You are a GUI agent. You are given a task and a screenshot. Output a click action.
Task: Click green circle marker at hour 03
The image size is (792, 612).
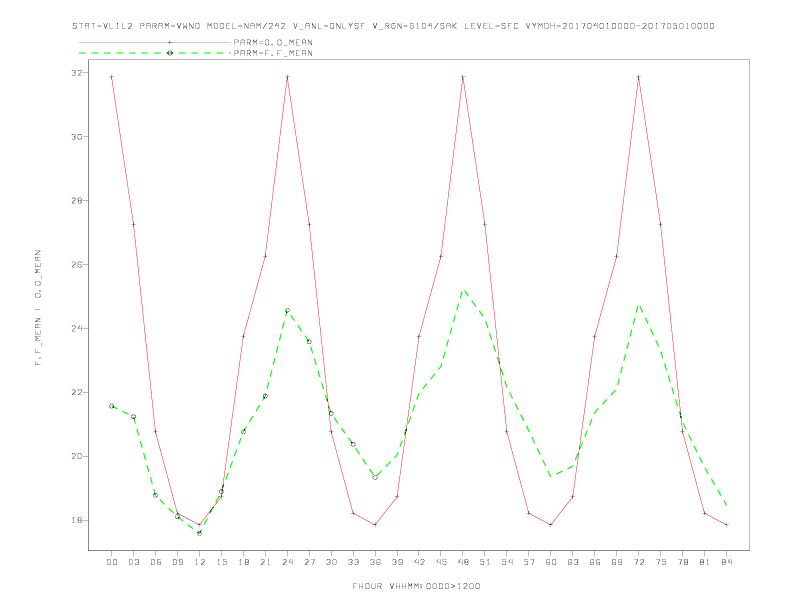click(x=133, y=417)
